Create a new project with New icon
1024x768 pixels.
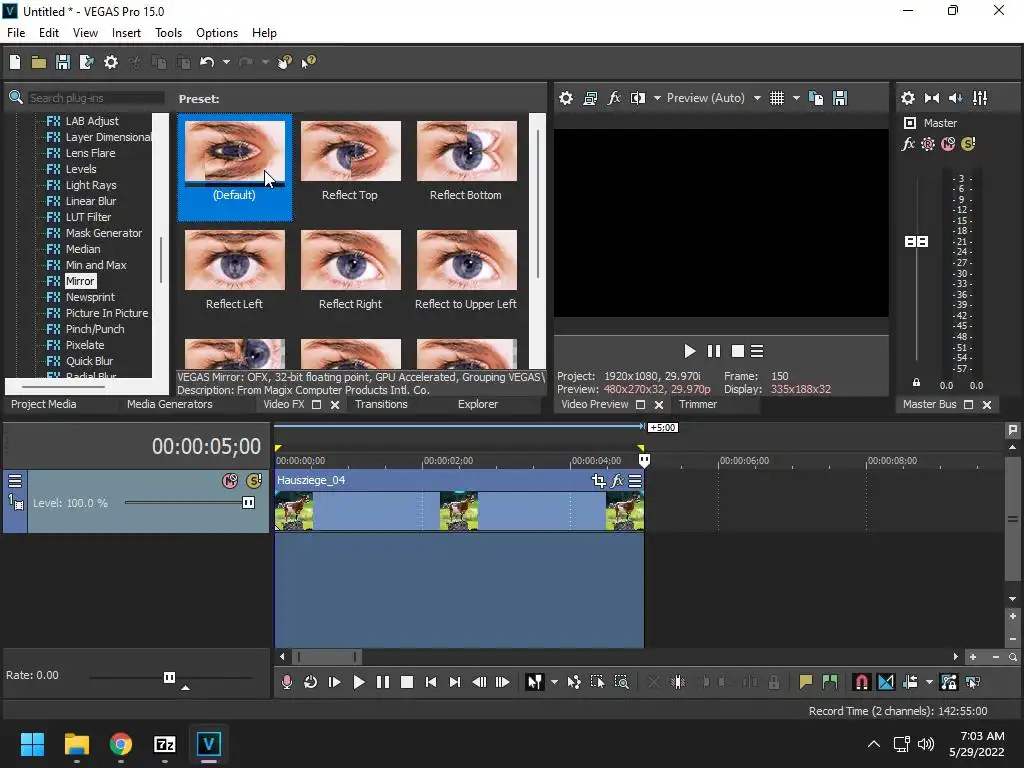15,62
